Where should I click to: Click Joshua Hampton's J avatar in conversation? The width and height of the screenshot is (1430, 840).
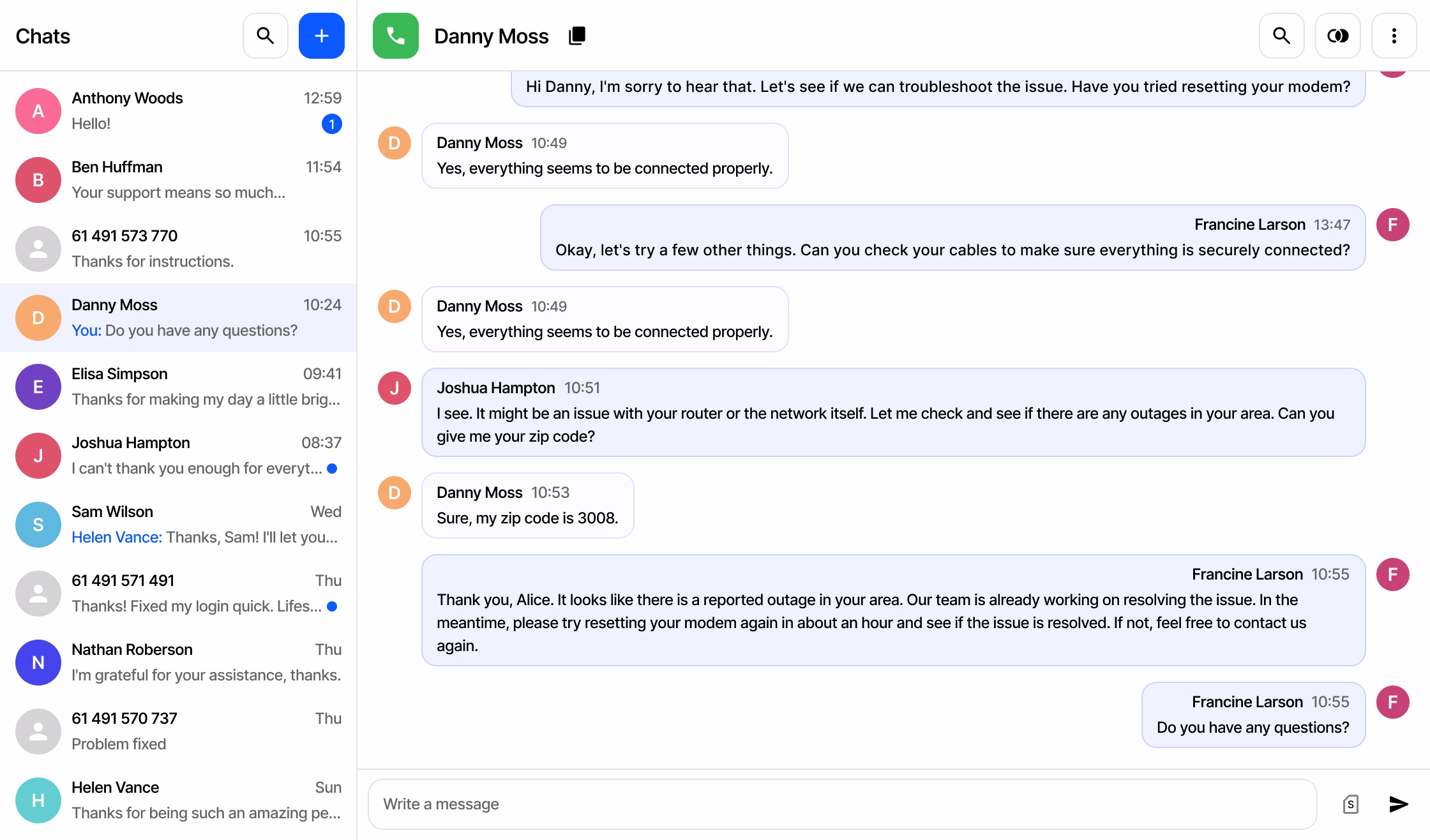395,388
